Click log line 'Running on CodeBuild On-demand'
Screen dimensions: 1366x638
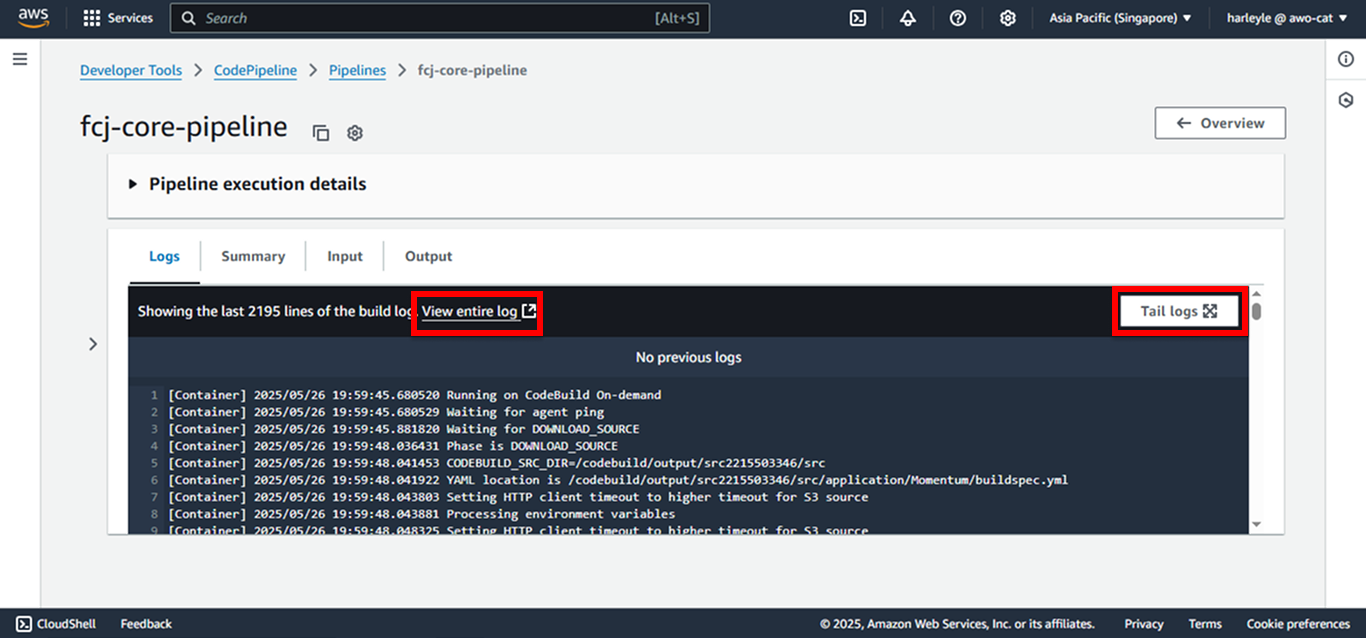coord(414,395)
